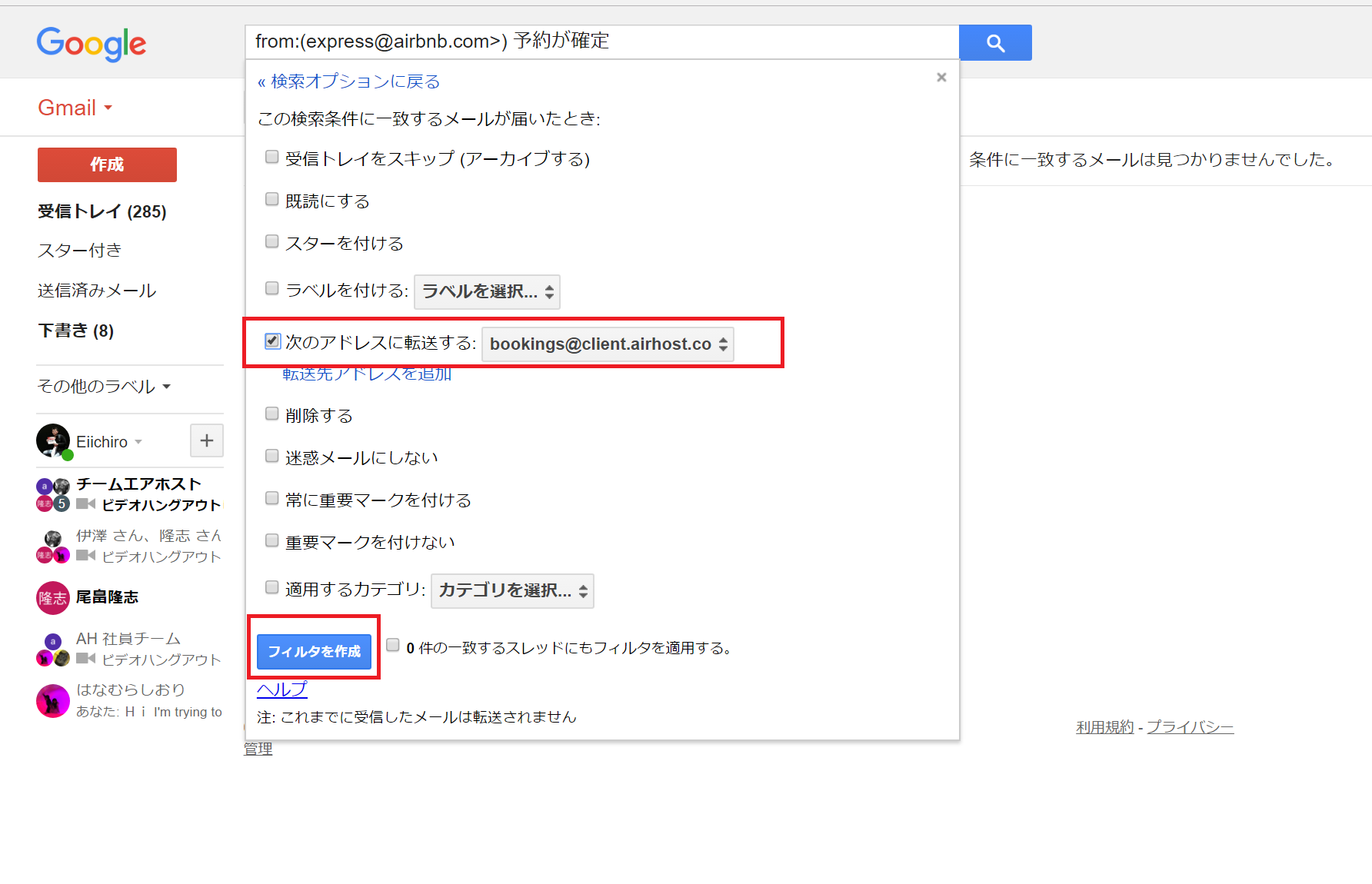Open the ヘルプ link
Screen dimensions: 1372x884
(281, 689)
